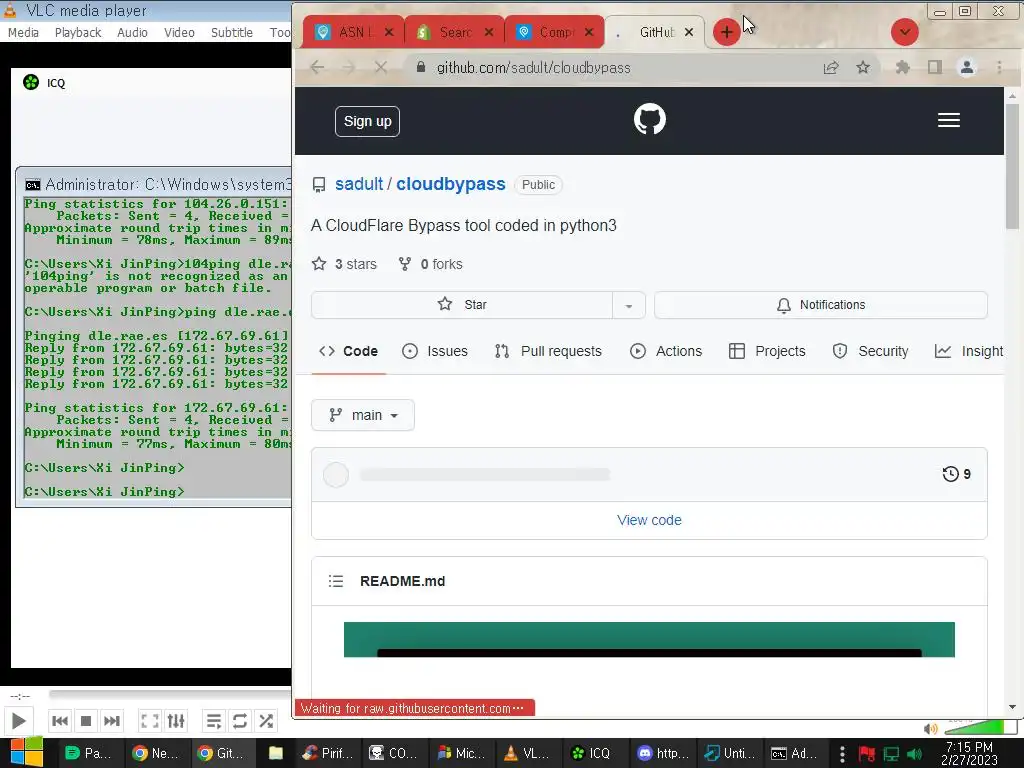This screenshot has height=768, width=1024.
Task: Toggle VLC loop button
Action: pyautogui.click(x=240, y=721)
